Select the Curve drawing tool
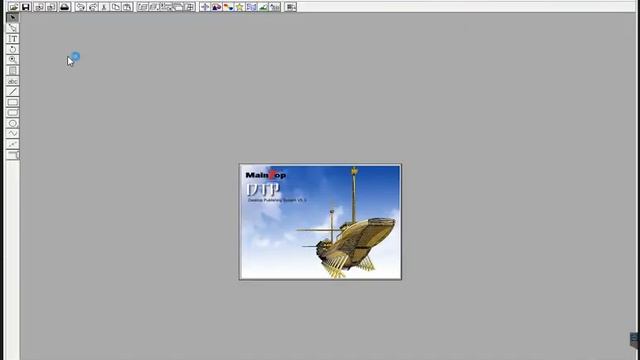Viewport: 640px width, 360px height. (13, 134)
